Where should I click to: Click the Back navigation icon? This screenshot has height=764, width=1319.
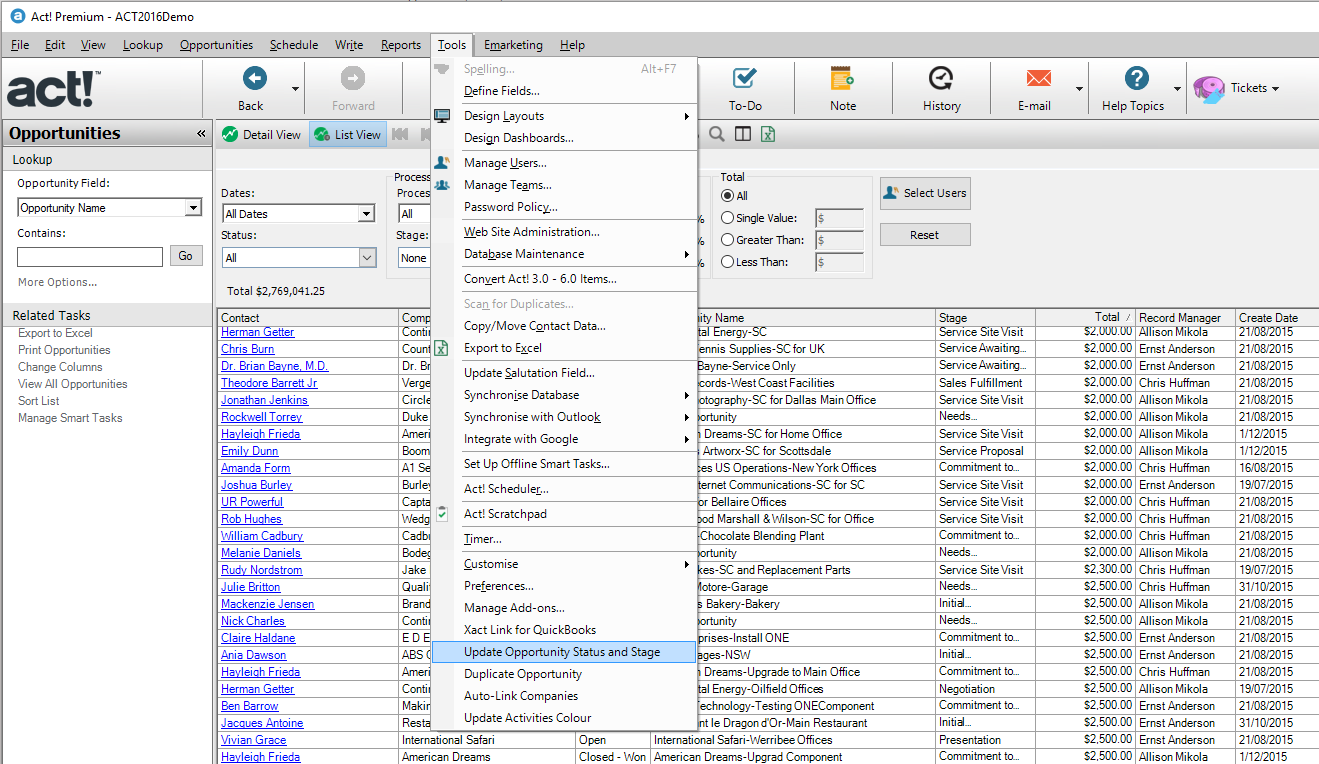[254, 78]
